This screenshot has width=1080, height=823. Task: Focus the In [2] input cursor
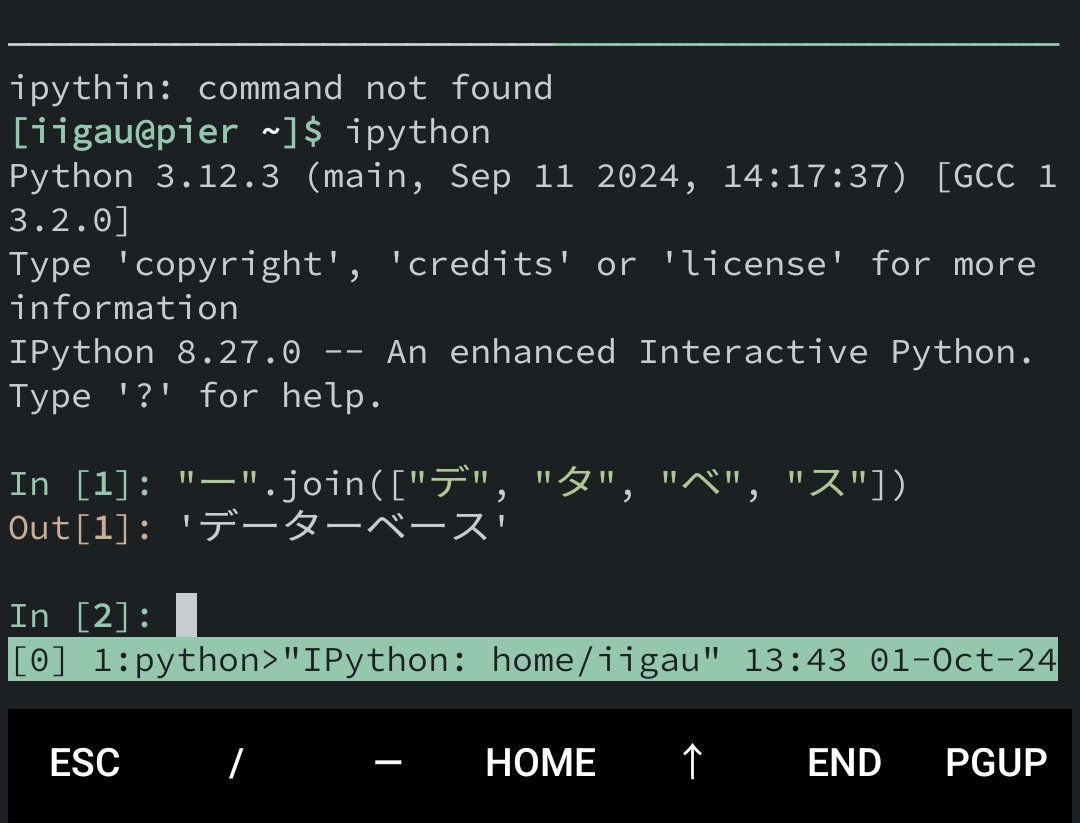(x=187, y=616)
